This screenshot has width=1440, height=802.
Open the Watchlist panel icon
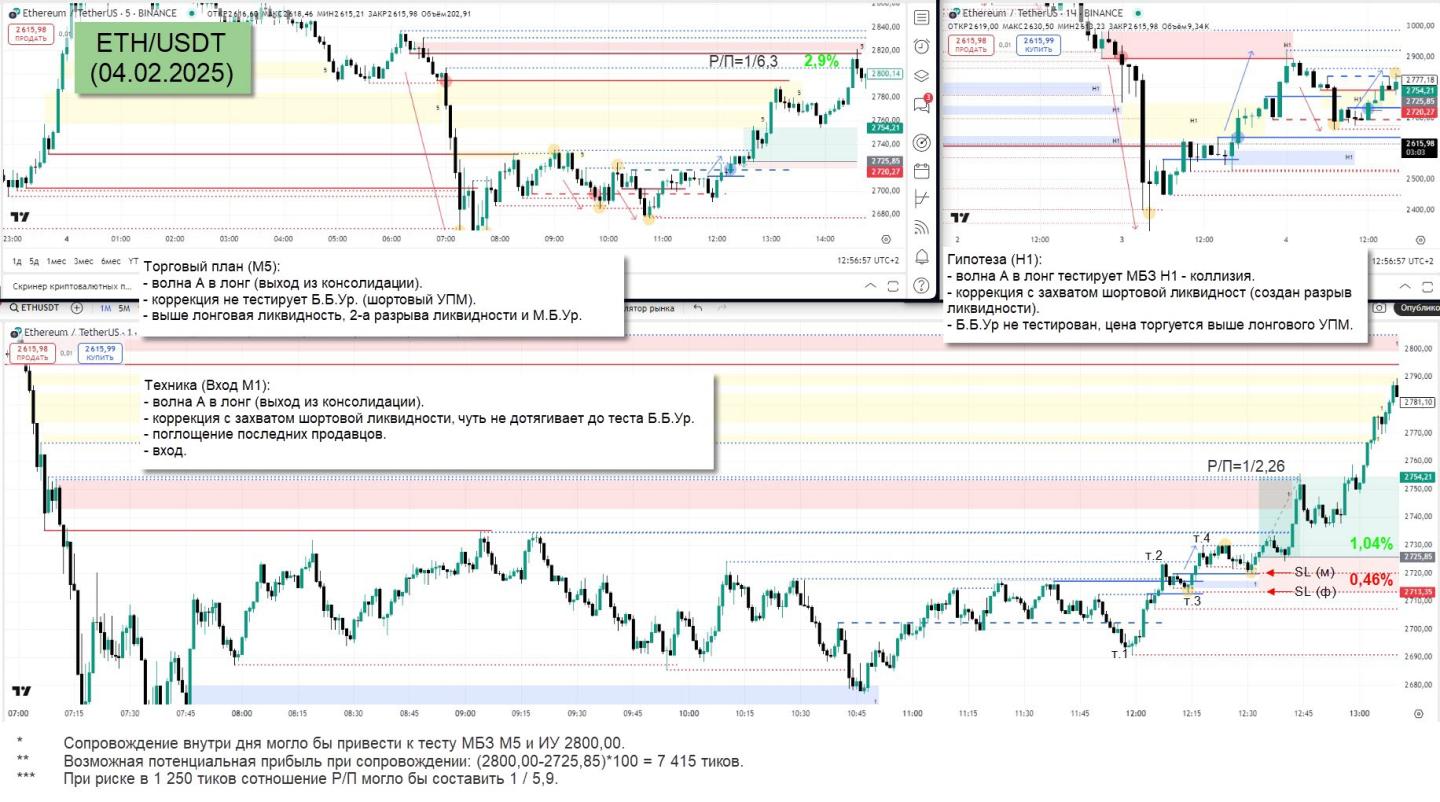click(921, 18)
